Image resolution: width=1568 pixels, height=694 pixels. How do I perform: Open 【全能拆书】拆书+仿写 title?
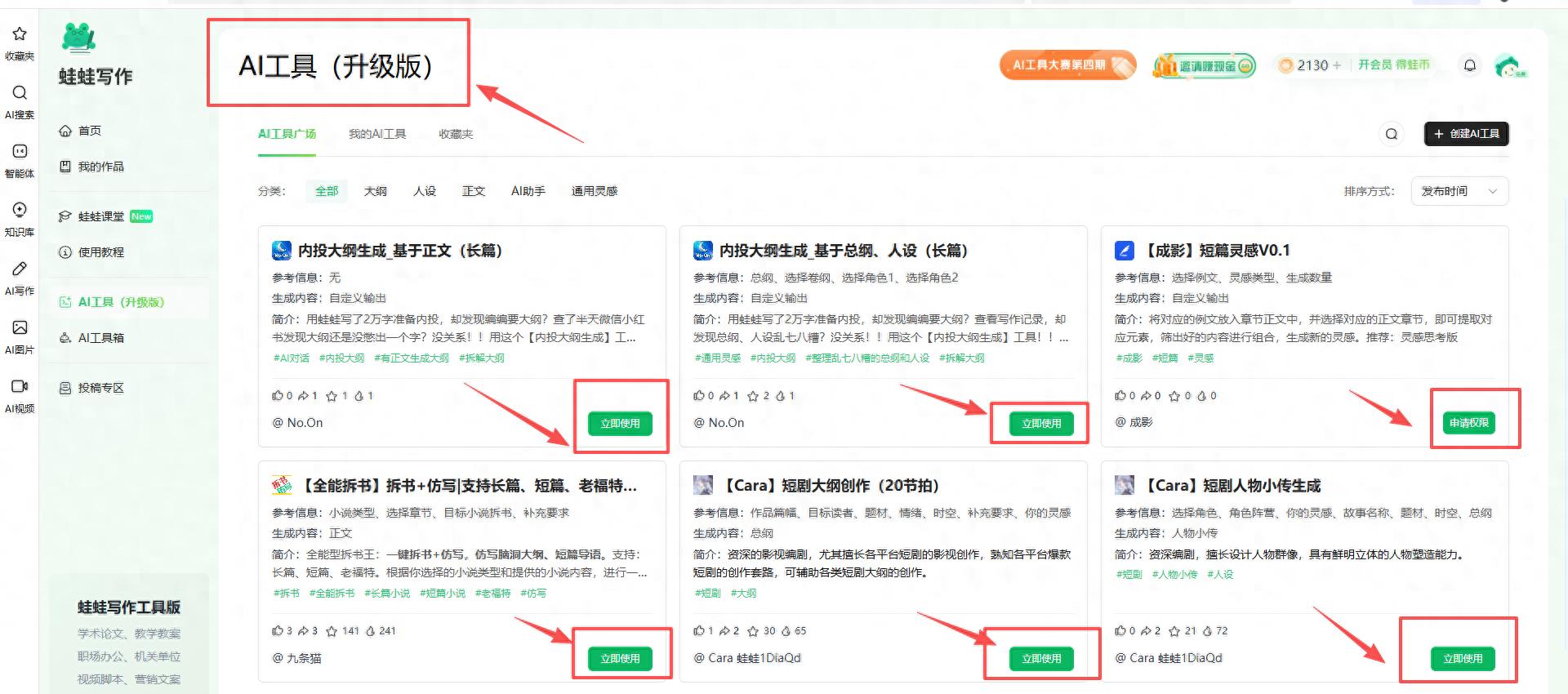click(468, 486)
